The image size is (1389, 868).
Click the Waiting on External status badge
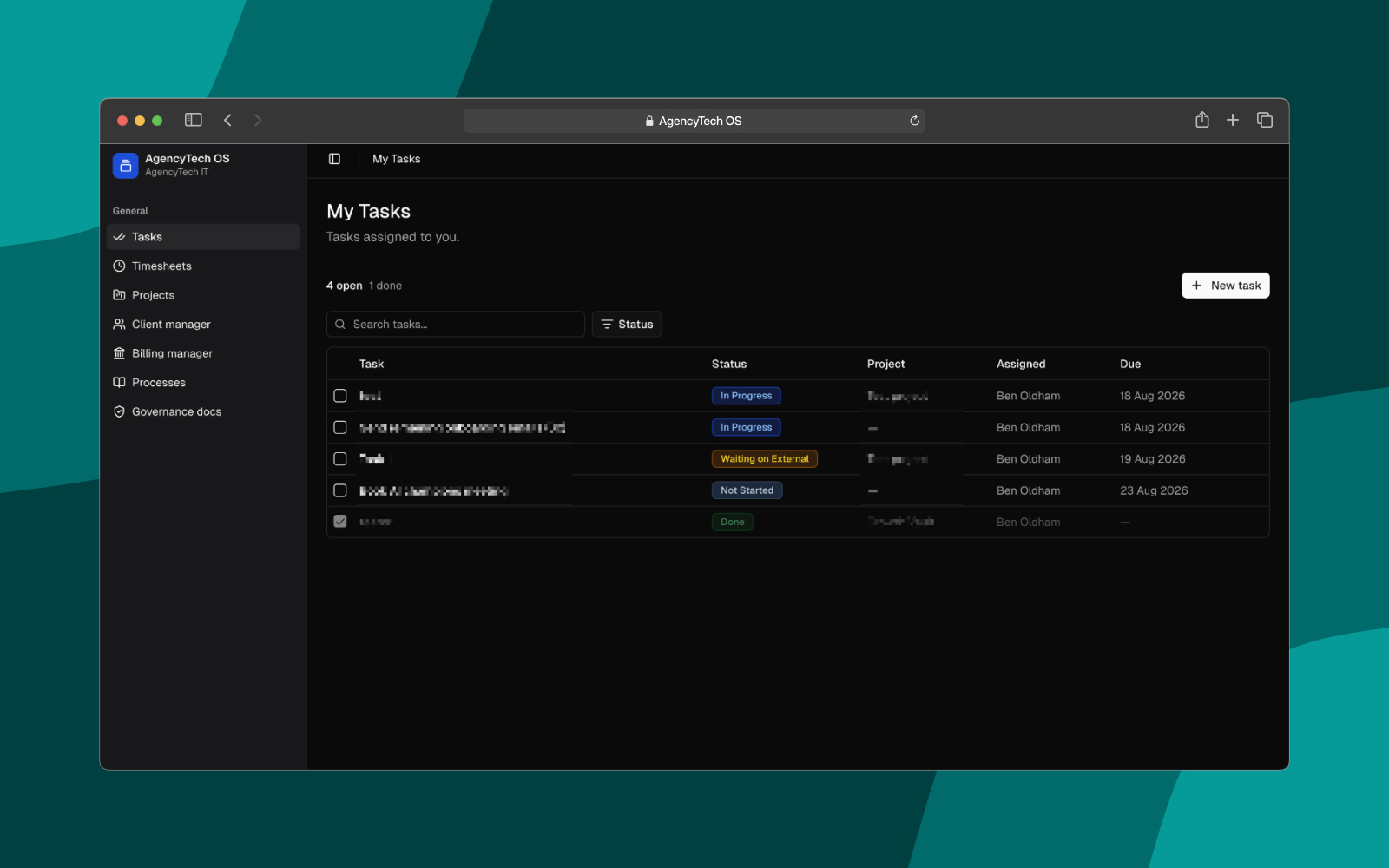coord(765,459)
